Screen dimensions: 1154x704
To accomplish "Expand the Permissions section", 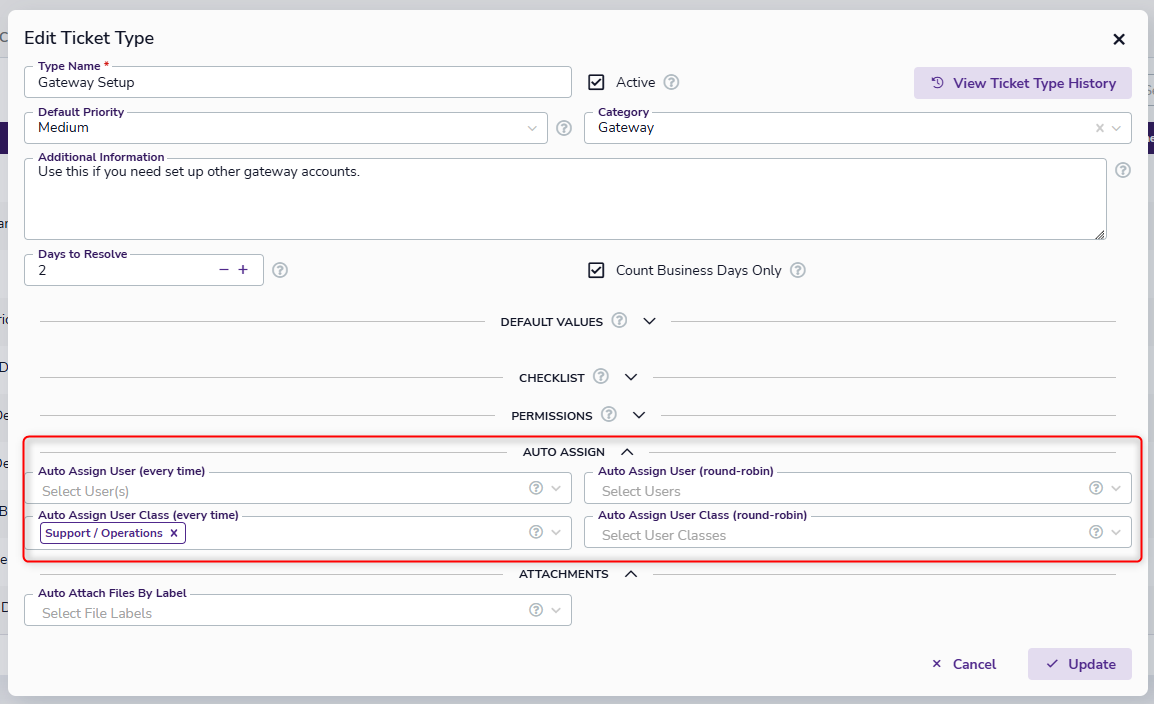I will [639, 415].
